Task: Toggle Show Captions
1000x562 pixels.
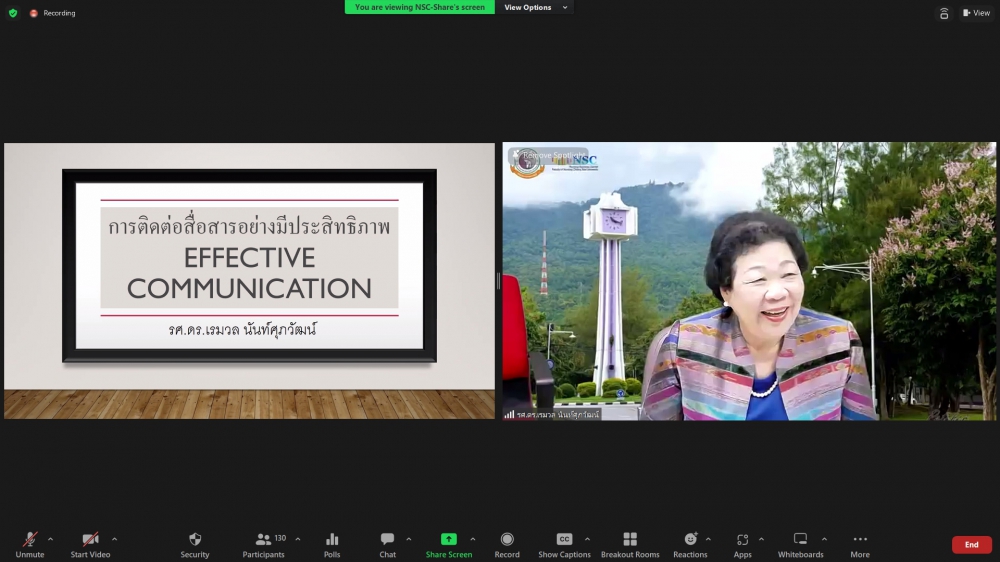Action: click(x=564, y=540)
